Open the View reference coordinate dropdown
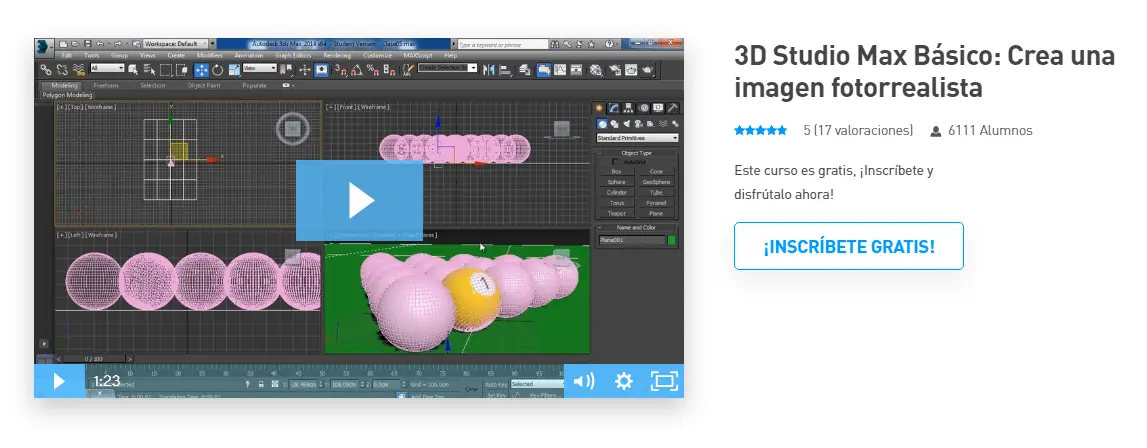The image size is (1147, 448). pyautogui.click(x=260, y=68)
